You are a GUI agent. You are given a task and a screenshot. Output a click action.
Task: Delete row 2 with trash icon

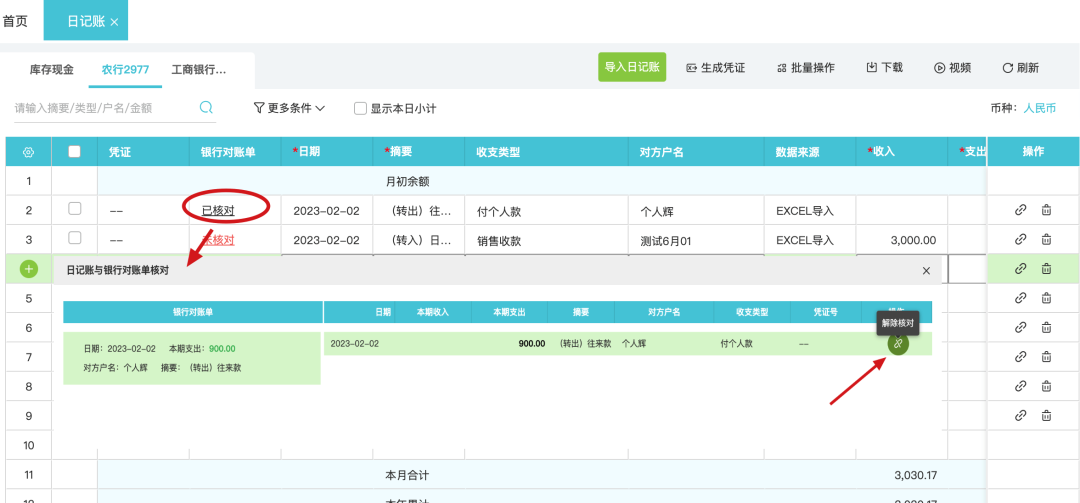point(1046,210)
